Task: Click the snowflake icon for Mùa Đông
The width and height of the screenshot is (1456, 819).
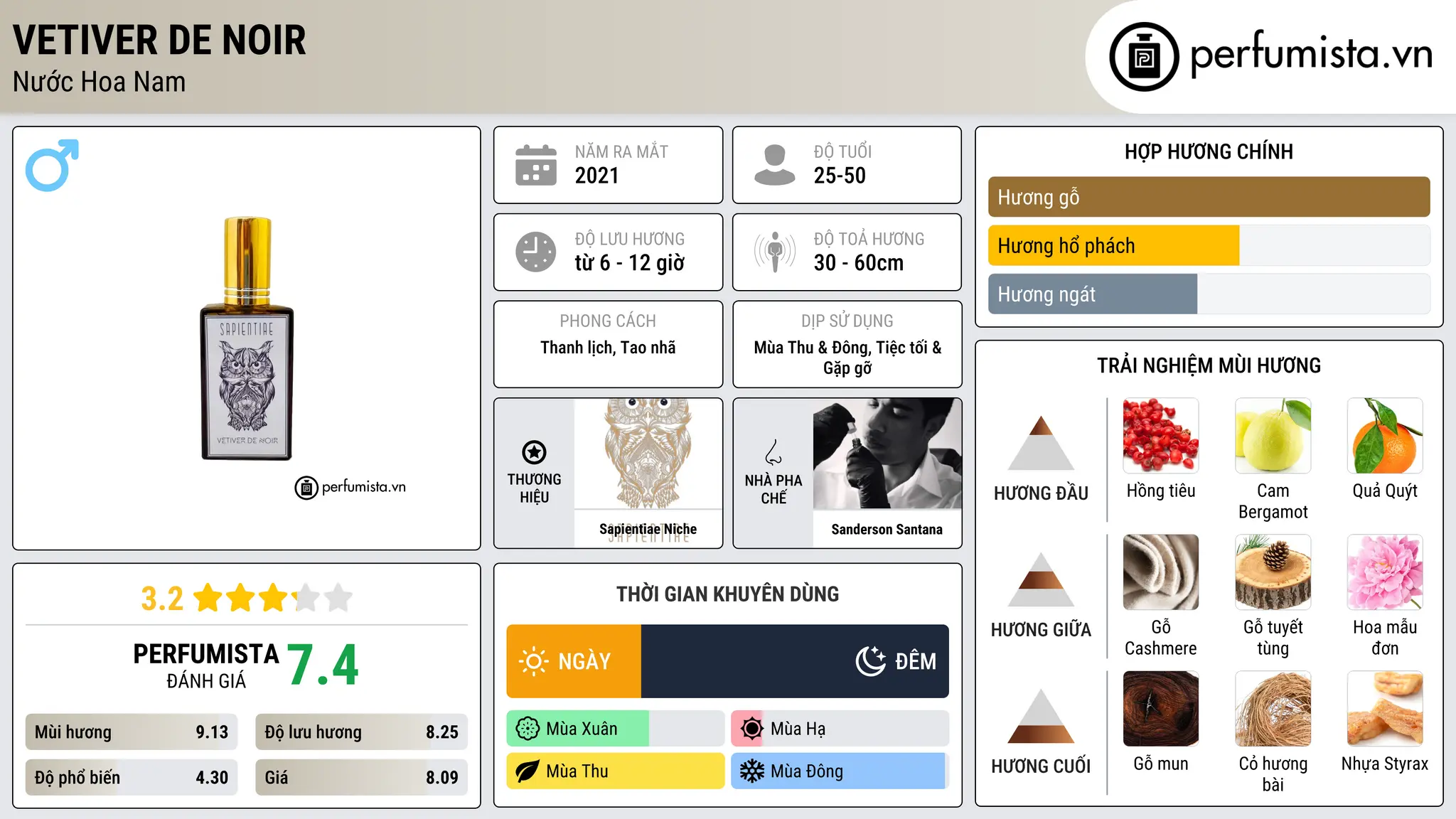Action: [x=751, y=771]
